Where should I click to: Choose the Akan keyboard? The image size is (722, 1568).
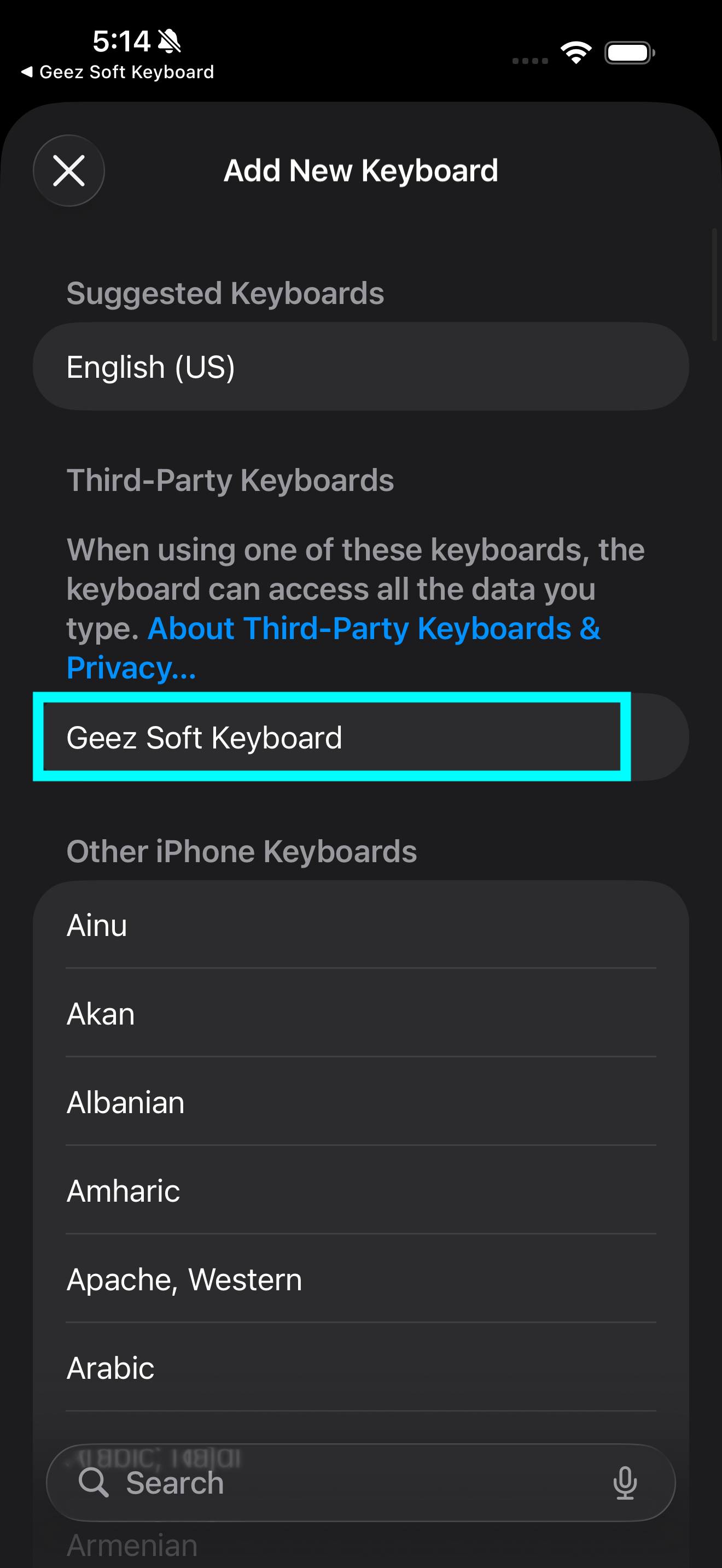(x=360, y=1014)
